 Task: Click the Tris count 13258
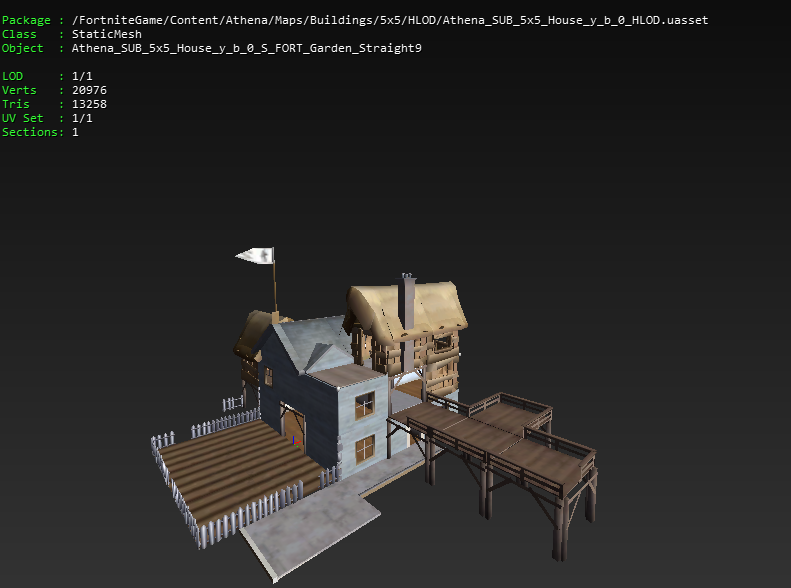[89, 104]
